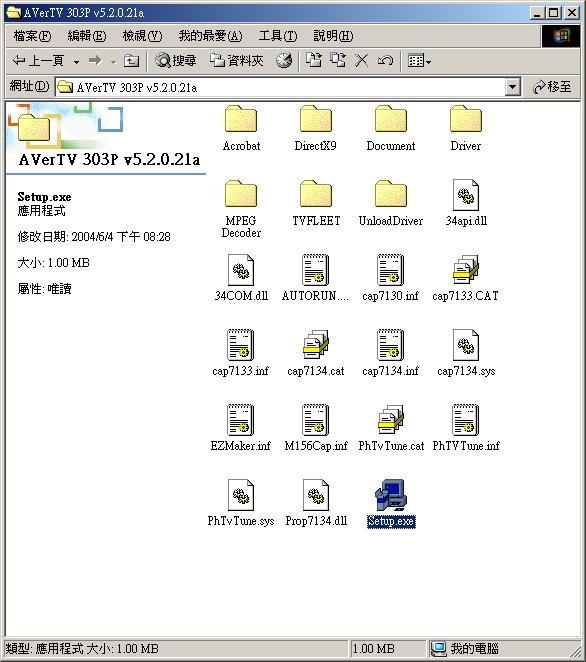This screenshot has width=586, height=662.
Task: Click the Back (上一頁) button
Action: coord(38,61)
